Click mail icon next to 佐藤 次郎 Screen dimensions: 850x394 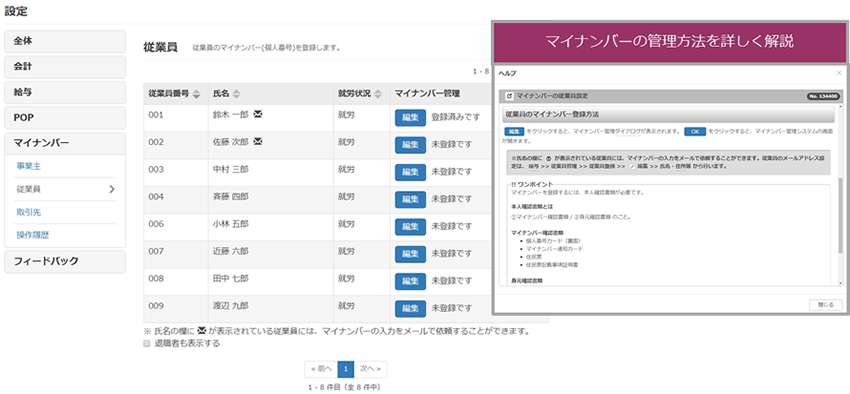tap(258, 141)
